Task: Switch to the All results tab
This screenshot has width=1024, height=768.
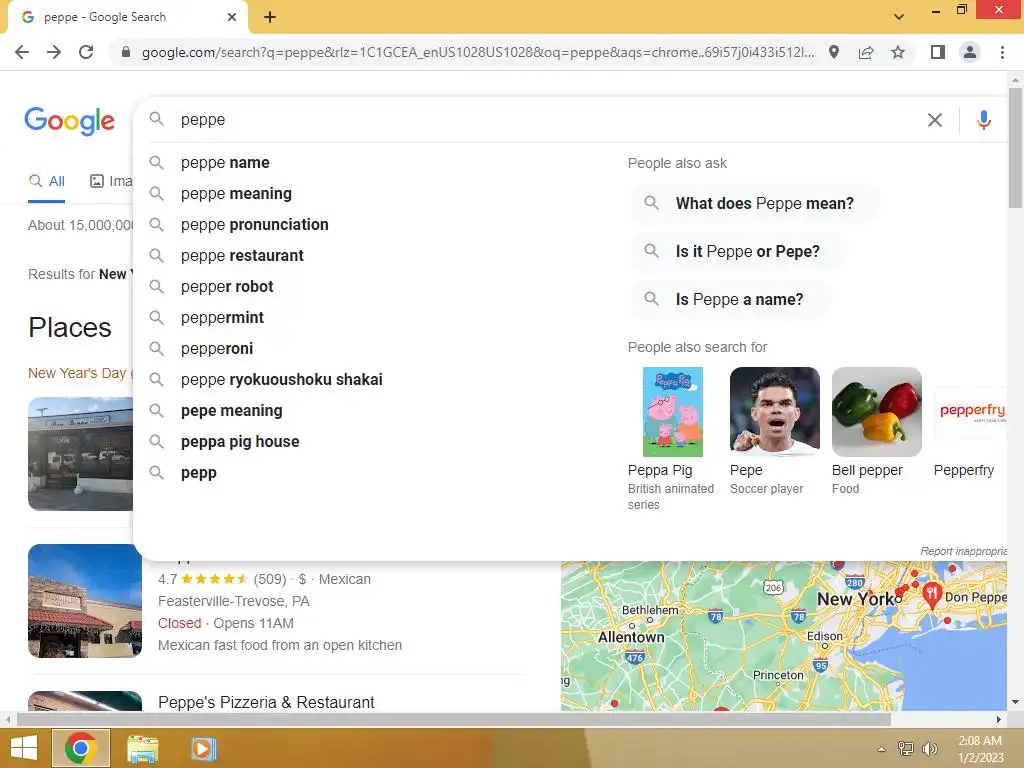Action: [x=47, y=182]
